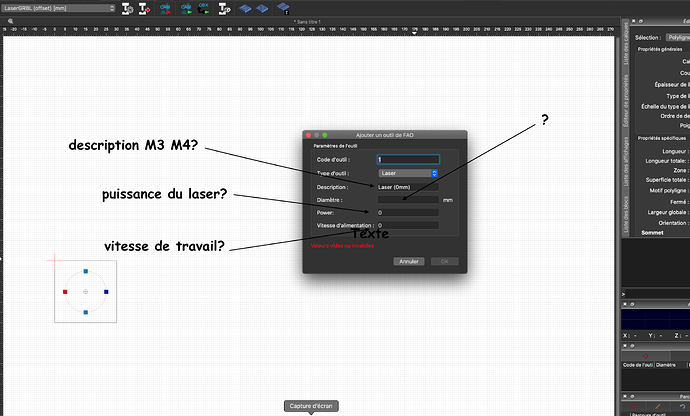Click the OK button in tool dialog
690x416 pixels.
tap(444, 261)
